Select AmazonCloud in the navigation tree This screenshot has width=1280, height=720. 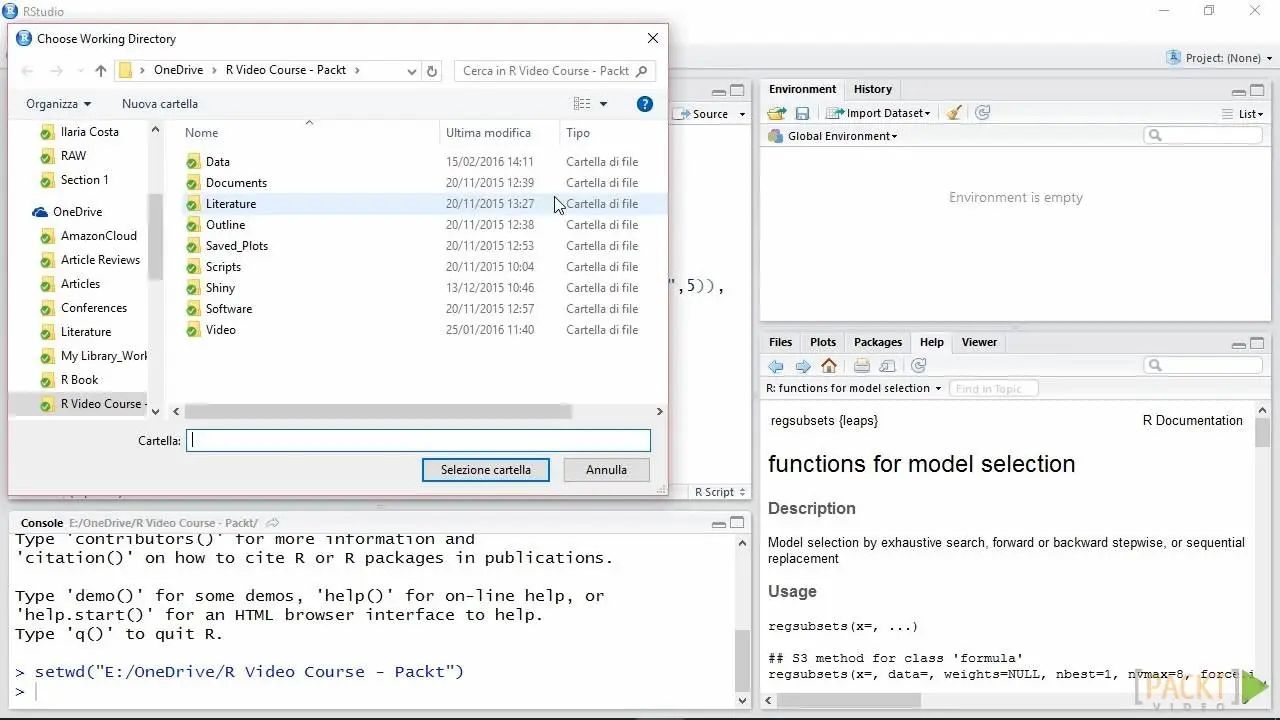(98, 236)
